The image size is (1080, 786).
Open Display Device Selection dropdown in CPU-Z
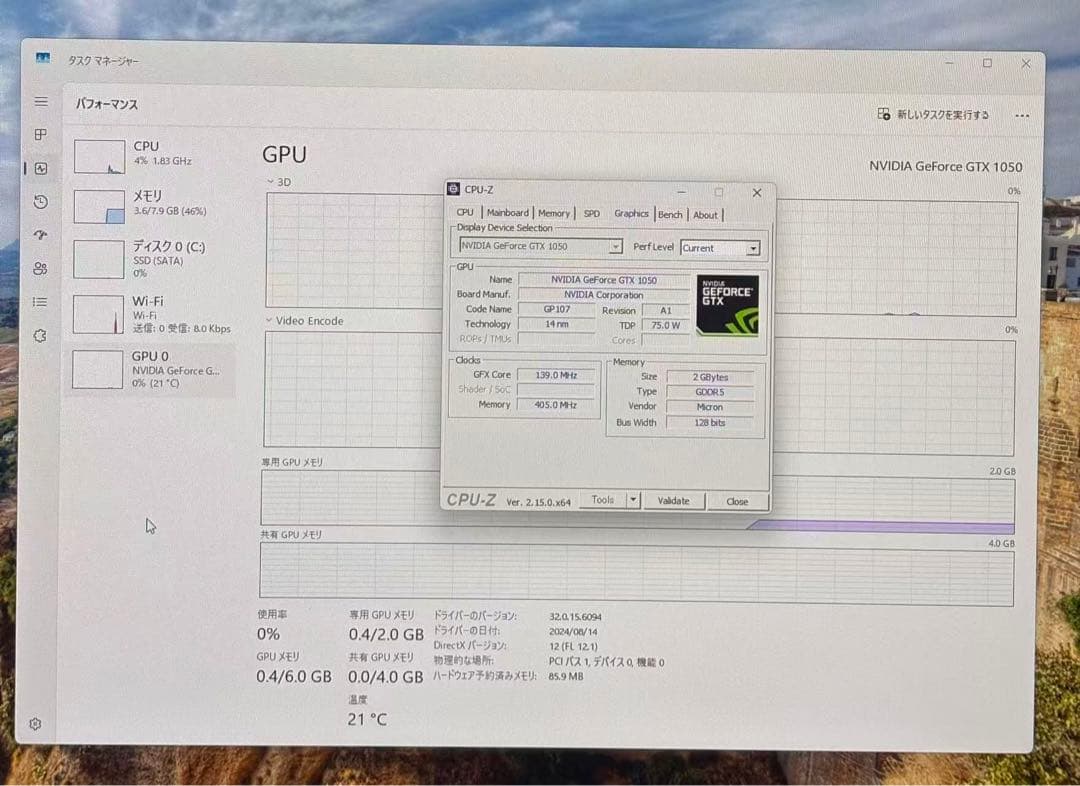pos(541,246)
